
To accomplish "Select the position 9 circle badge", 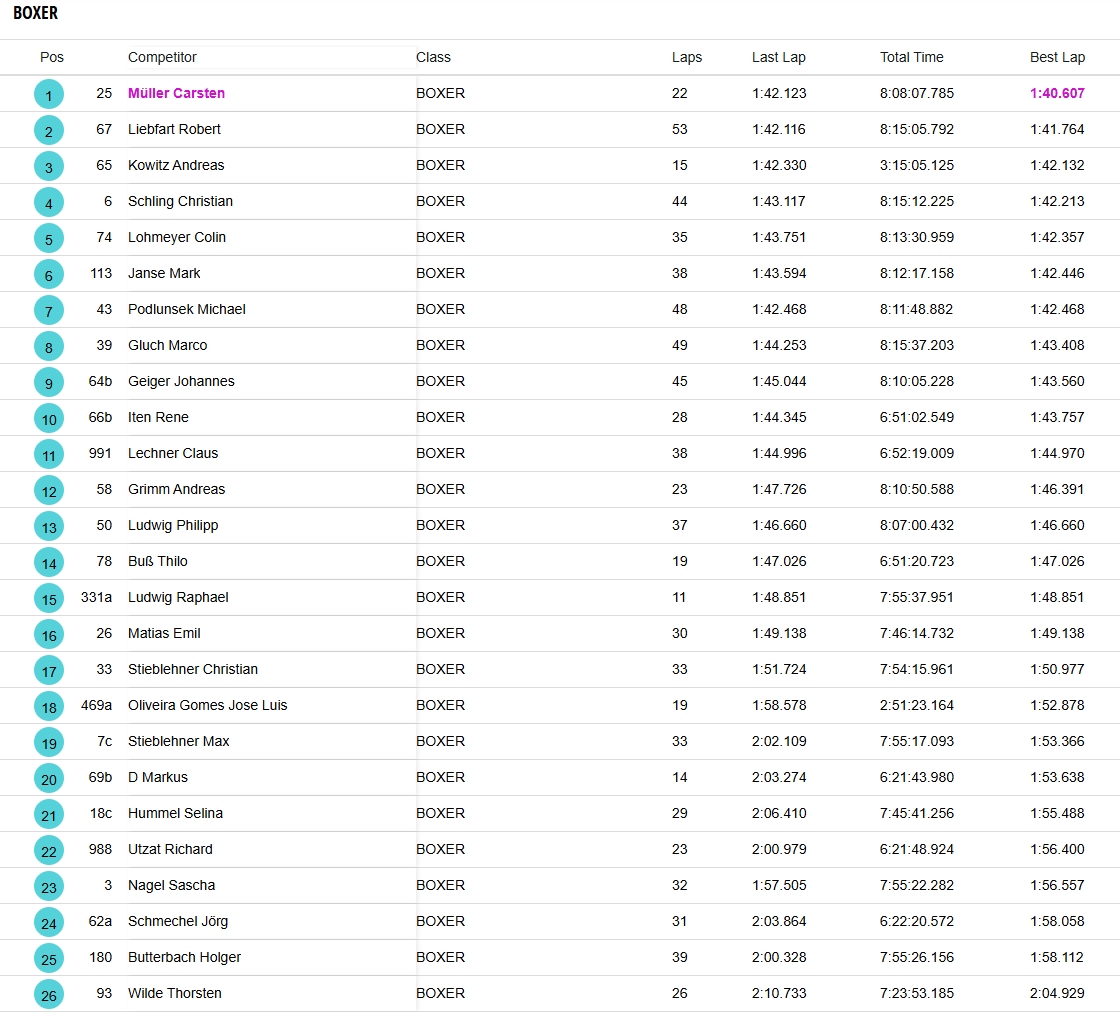I will [x=48, y=382].
